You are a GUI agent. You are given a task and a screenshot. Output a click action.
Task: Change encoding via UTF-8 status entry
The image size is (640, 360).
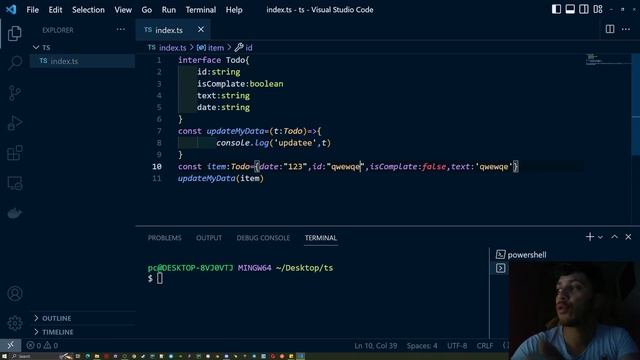457,345
